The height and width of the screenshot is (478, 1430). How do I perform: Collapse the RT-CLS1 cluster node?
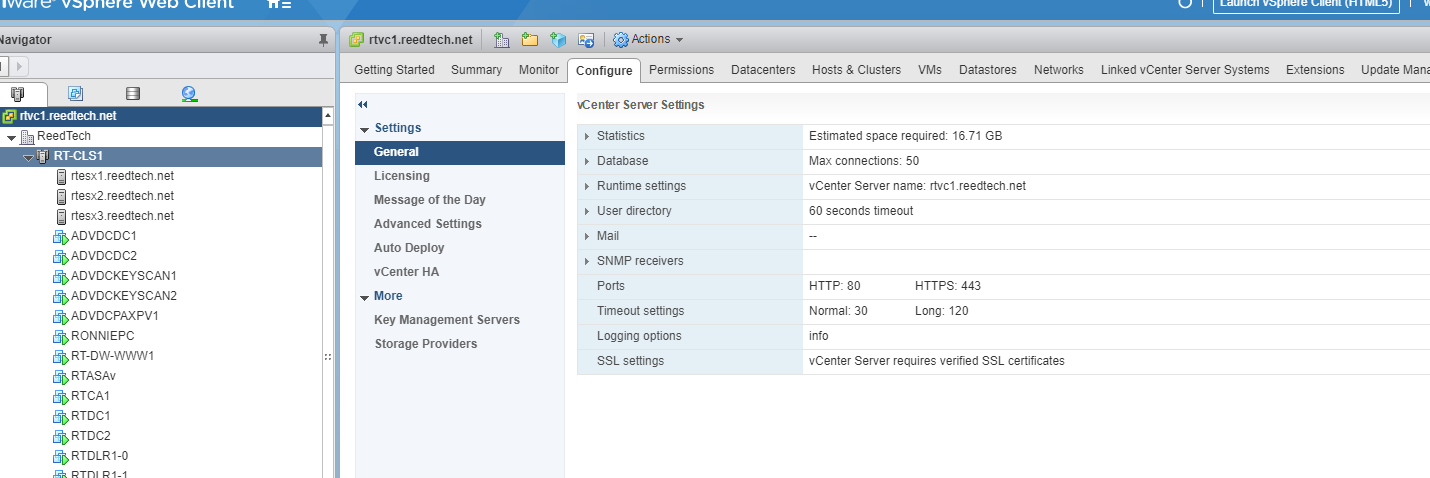(x=28, y=157)
